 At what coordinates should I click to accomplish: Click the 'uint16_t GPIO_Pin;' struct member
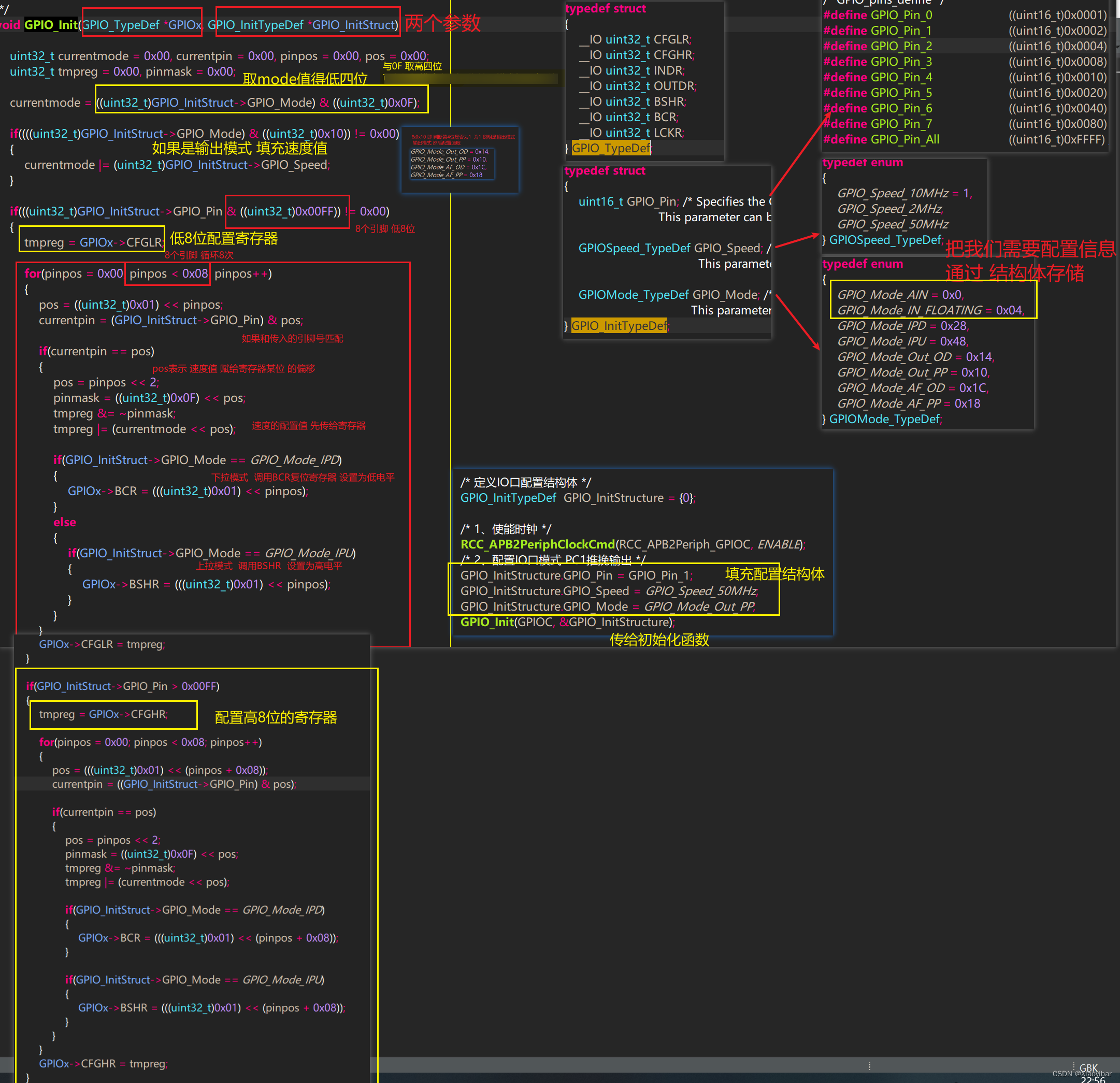628,201
